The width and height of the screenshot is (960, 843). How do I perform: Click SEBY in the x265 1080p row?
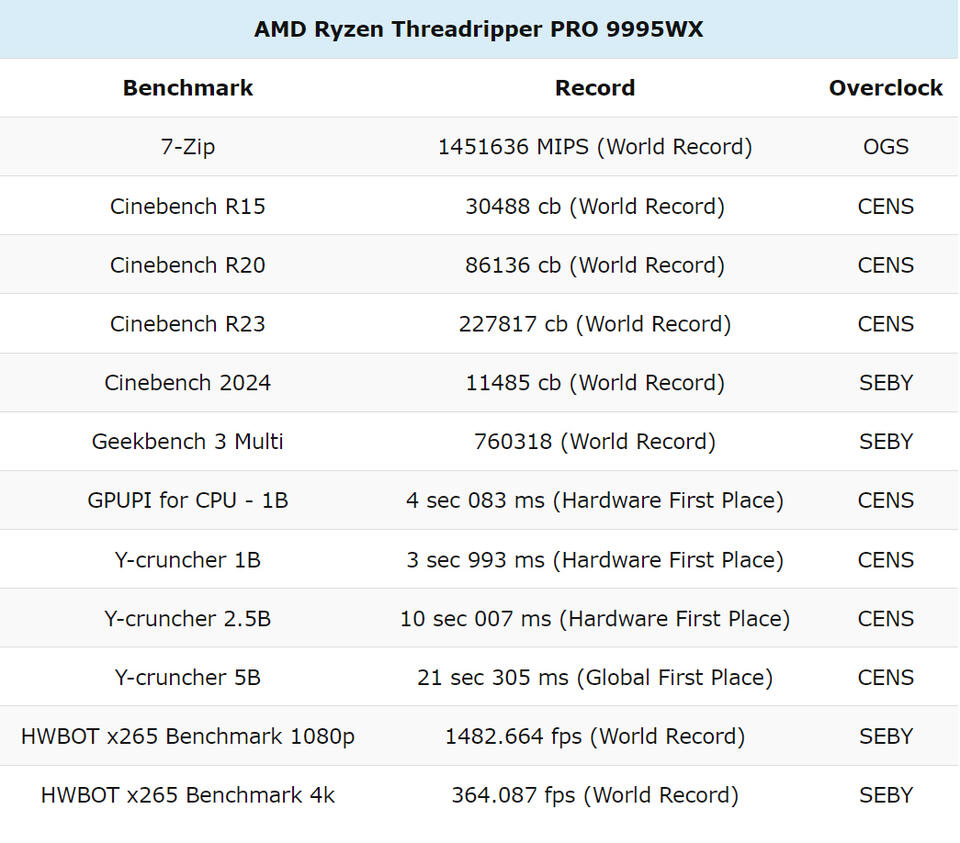click(886, 736)
